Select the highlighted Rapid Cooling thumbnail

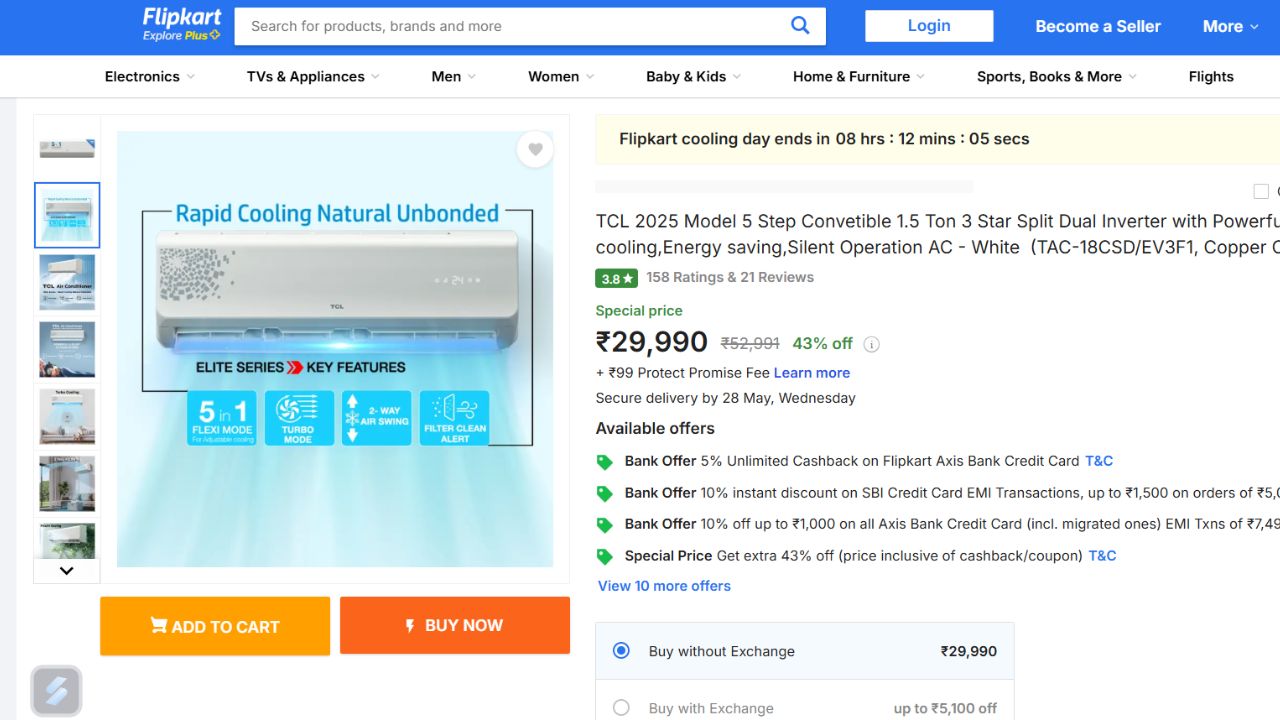67,215
